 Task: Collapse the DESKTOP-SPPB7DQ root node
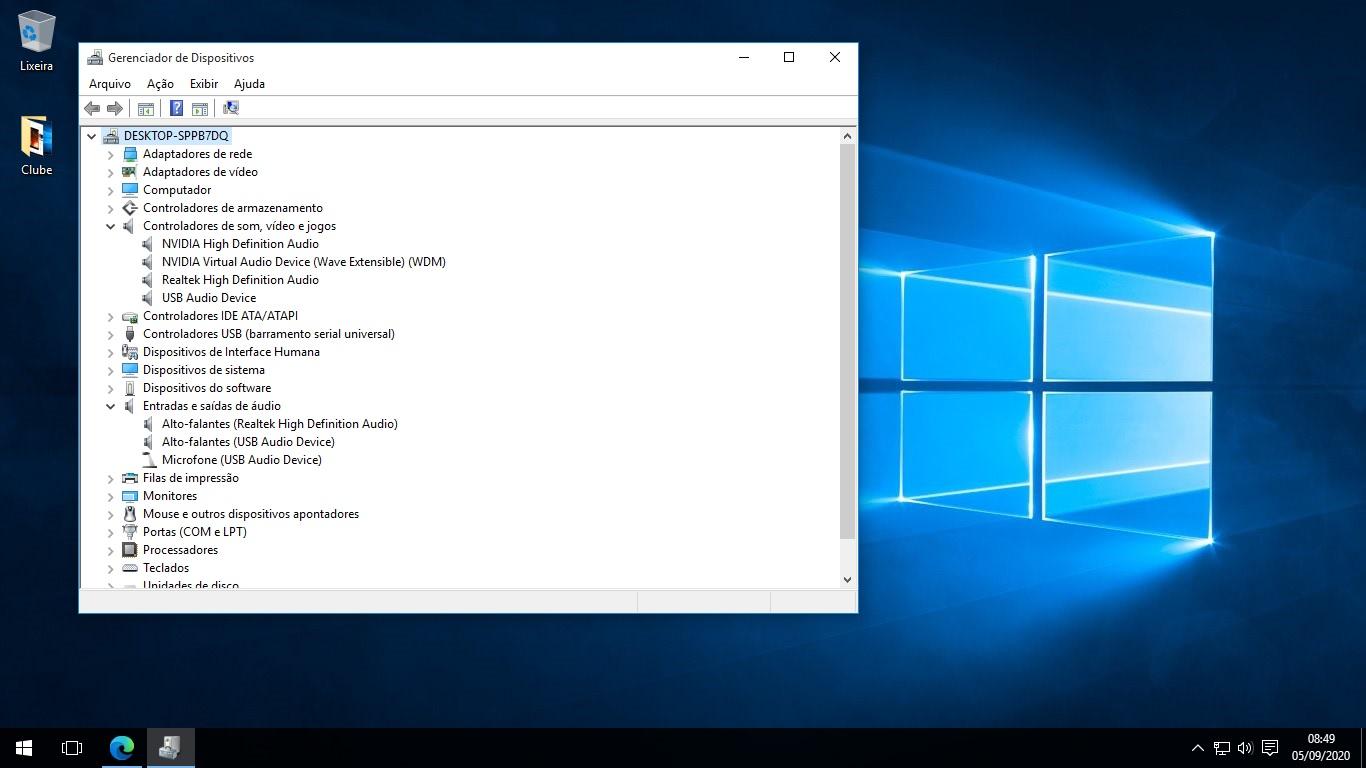92,136
